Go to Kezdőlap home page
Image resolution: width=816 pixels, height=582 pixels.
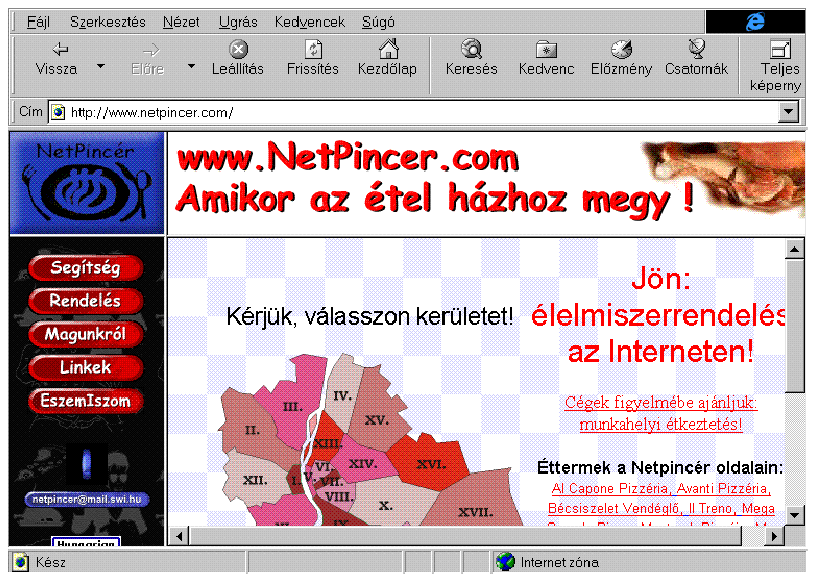[x=388, y=58]
